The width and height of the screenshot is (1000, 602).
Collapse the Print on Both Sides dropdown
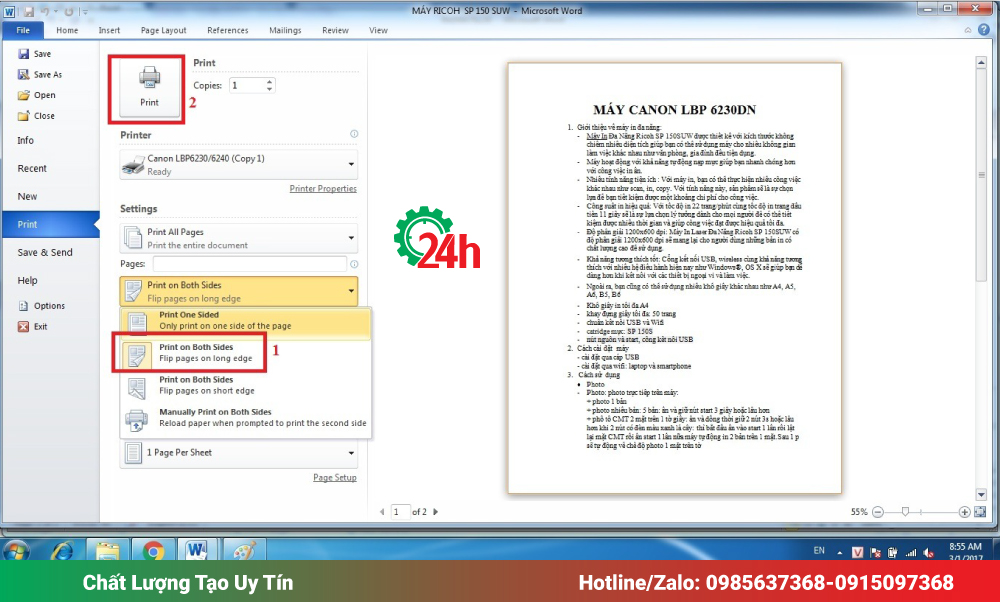click(x=239, y=291)
